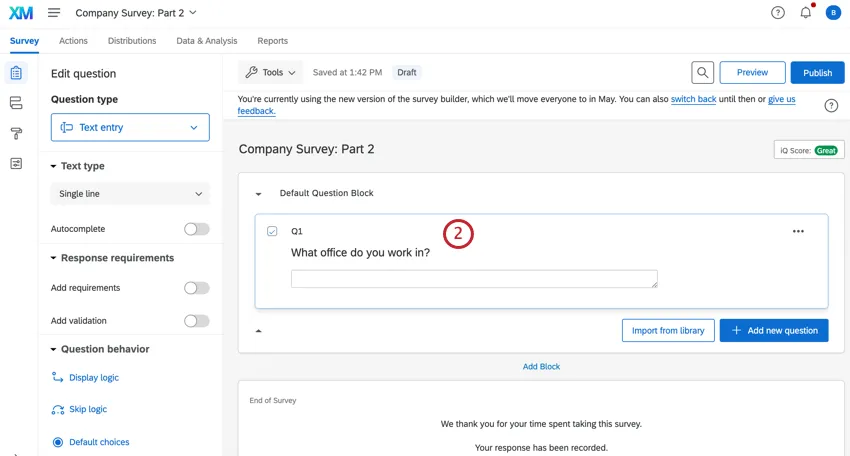Open the Text entry question type dropdown

pyautogui.click(x=130, y=128)
